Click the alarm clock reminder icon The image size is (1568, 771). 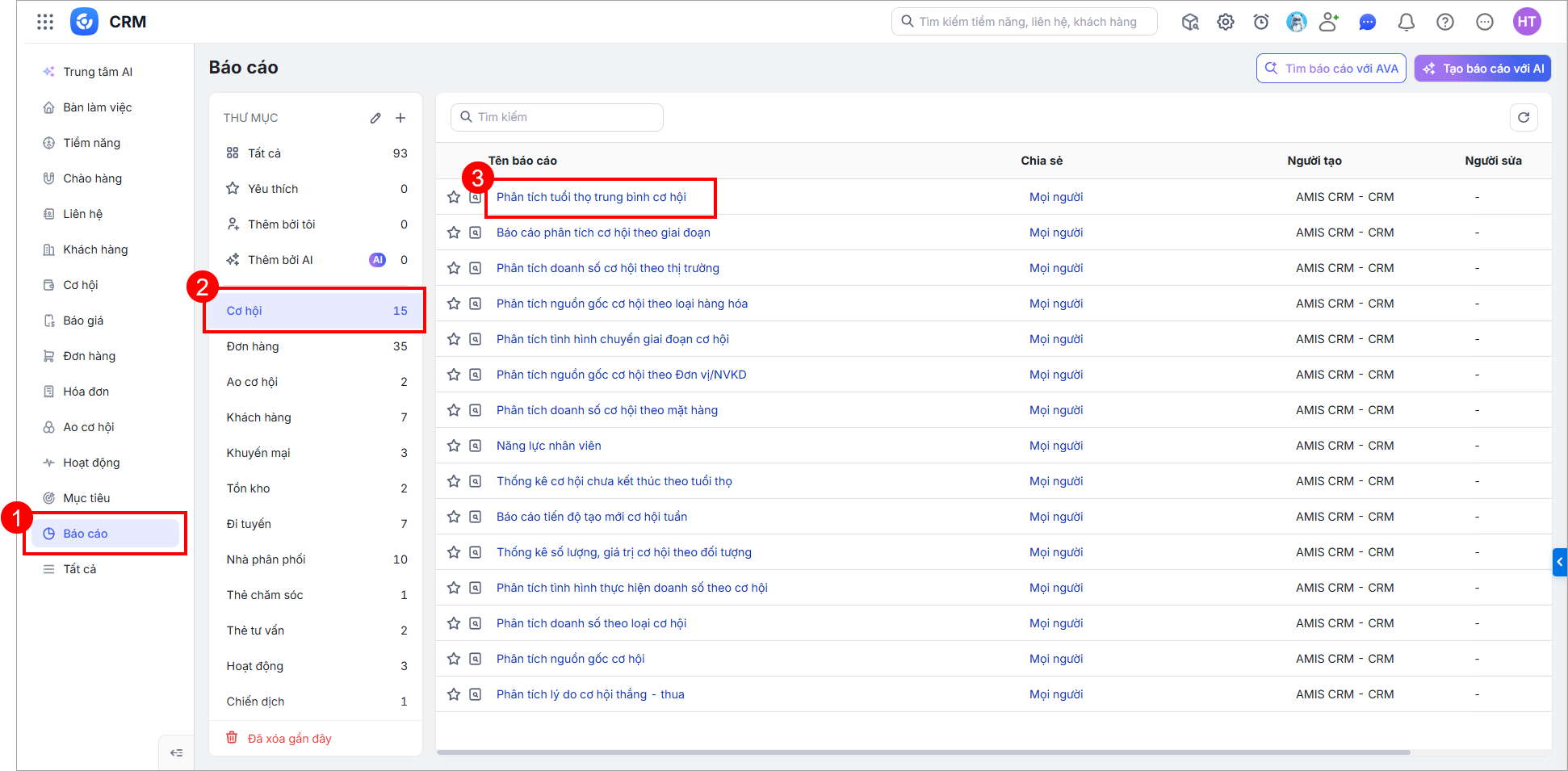pos(1261,22)
